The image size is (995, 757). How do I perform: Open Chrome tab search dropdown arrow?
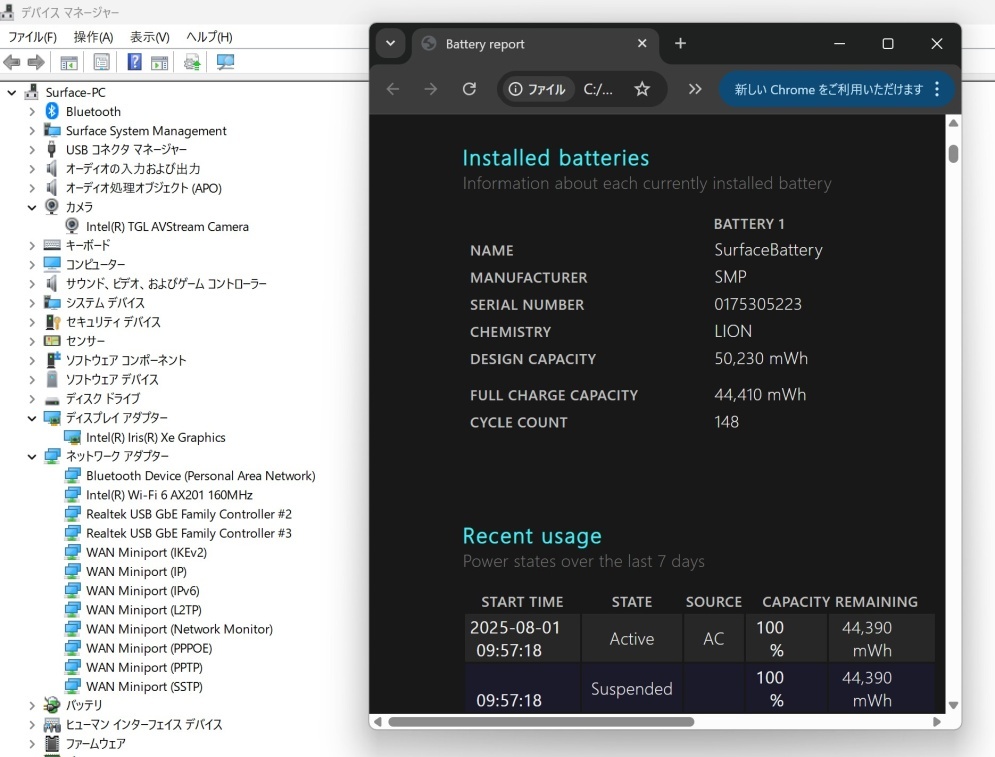tap(390, 44)
